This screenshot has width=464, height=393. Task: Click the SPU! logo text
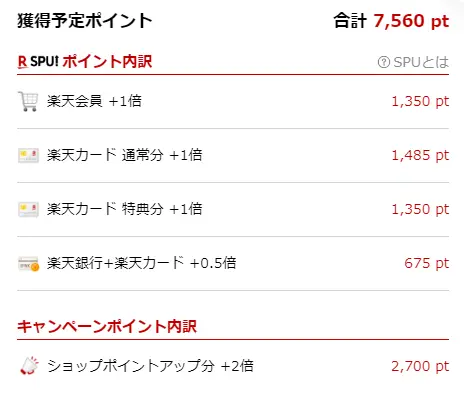pyautogui.click(x=44, y=61)
